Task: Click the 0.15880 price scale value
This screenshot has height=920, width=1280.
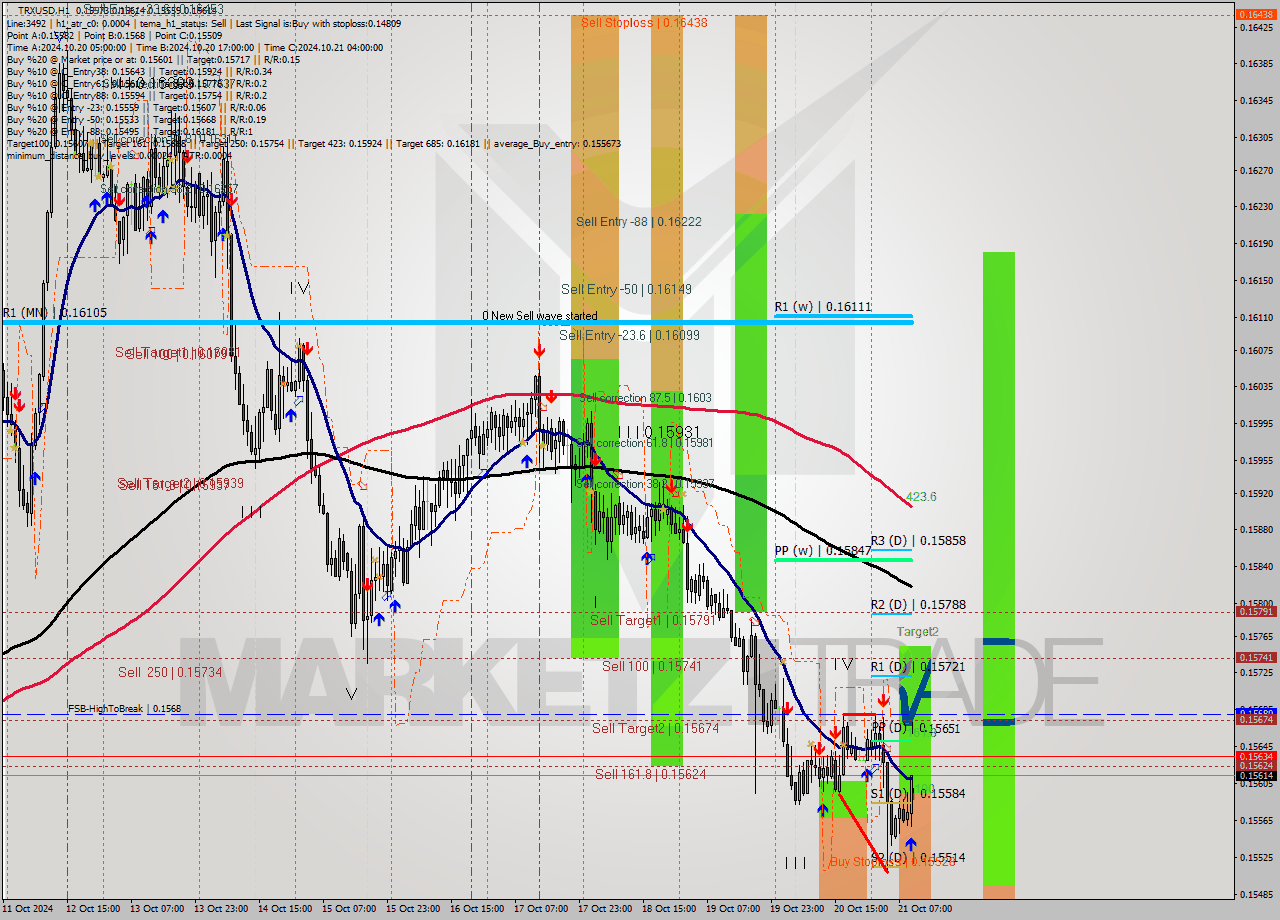Action: pos(1255,530)
